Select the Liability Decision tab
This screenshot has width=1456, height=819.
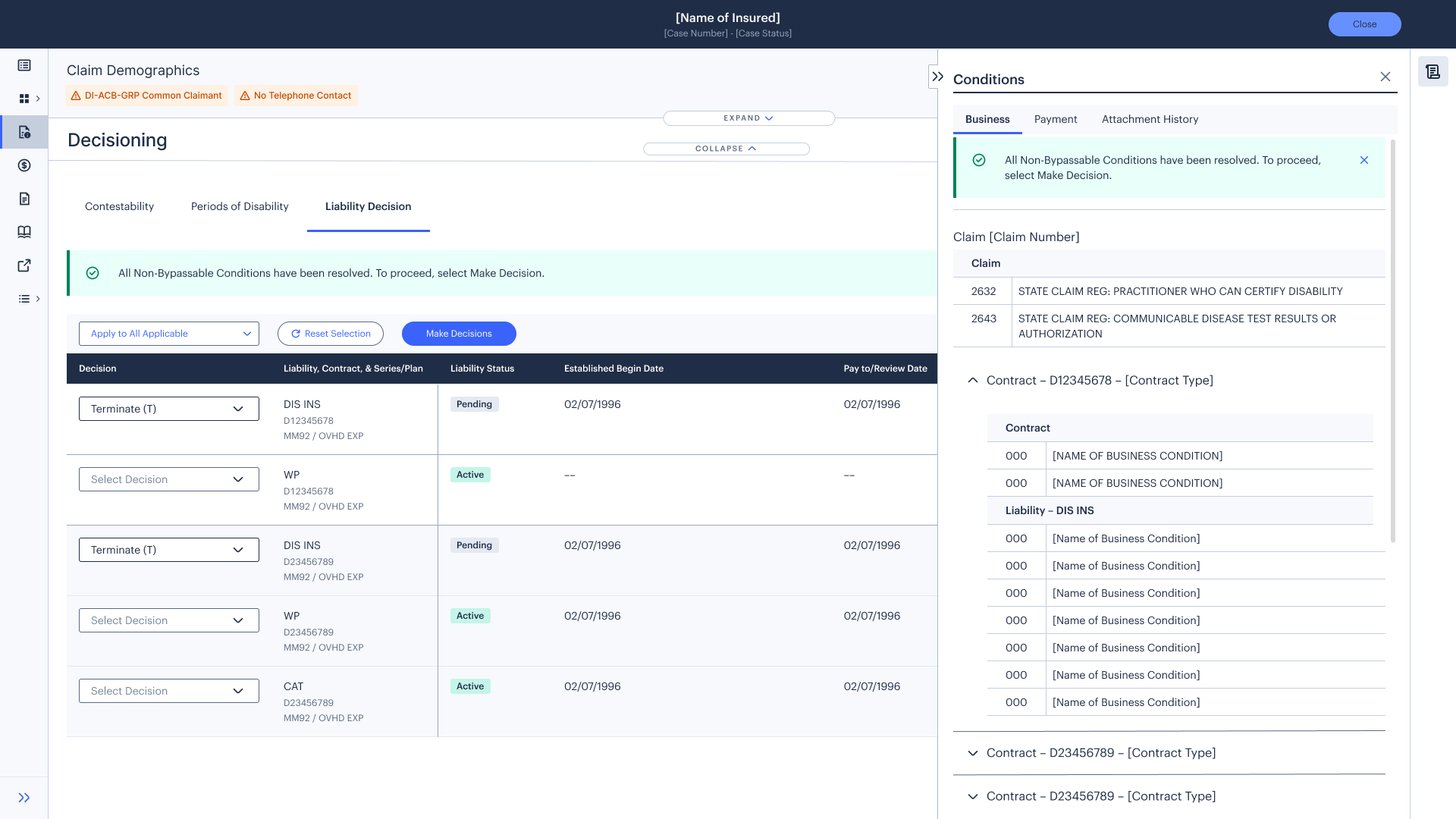[369, 206]
